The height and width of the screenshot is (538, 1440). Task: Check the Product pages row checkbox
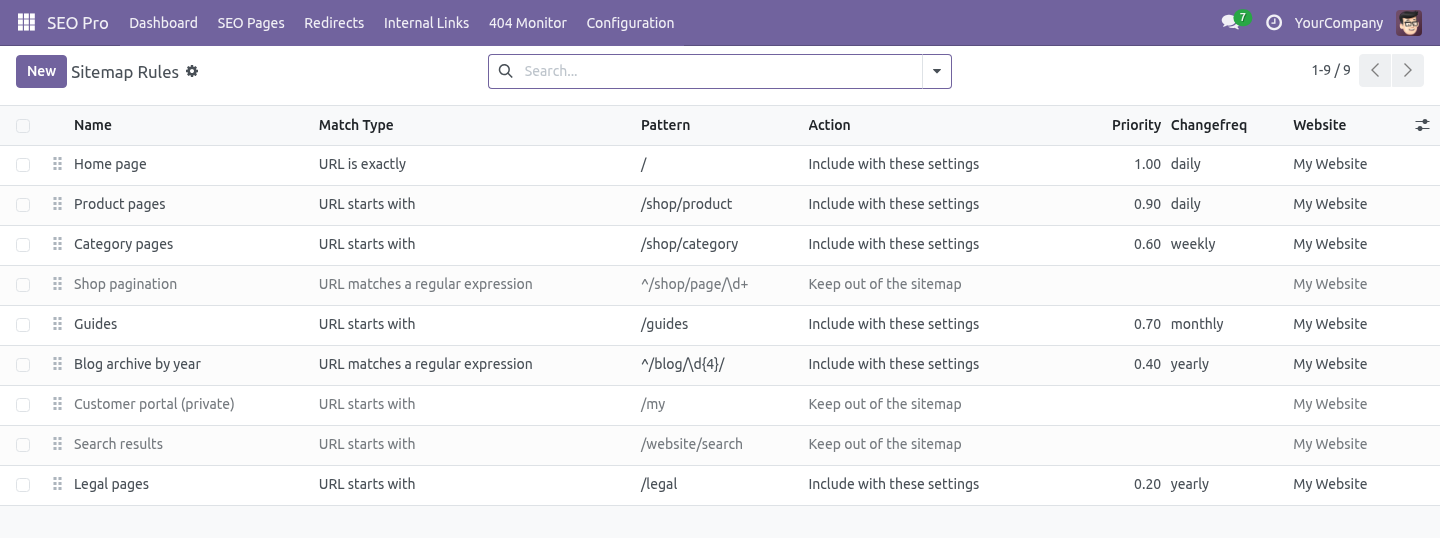point(23,204)
